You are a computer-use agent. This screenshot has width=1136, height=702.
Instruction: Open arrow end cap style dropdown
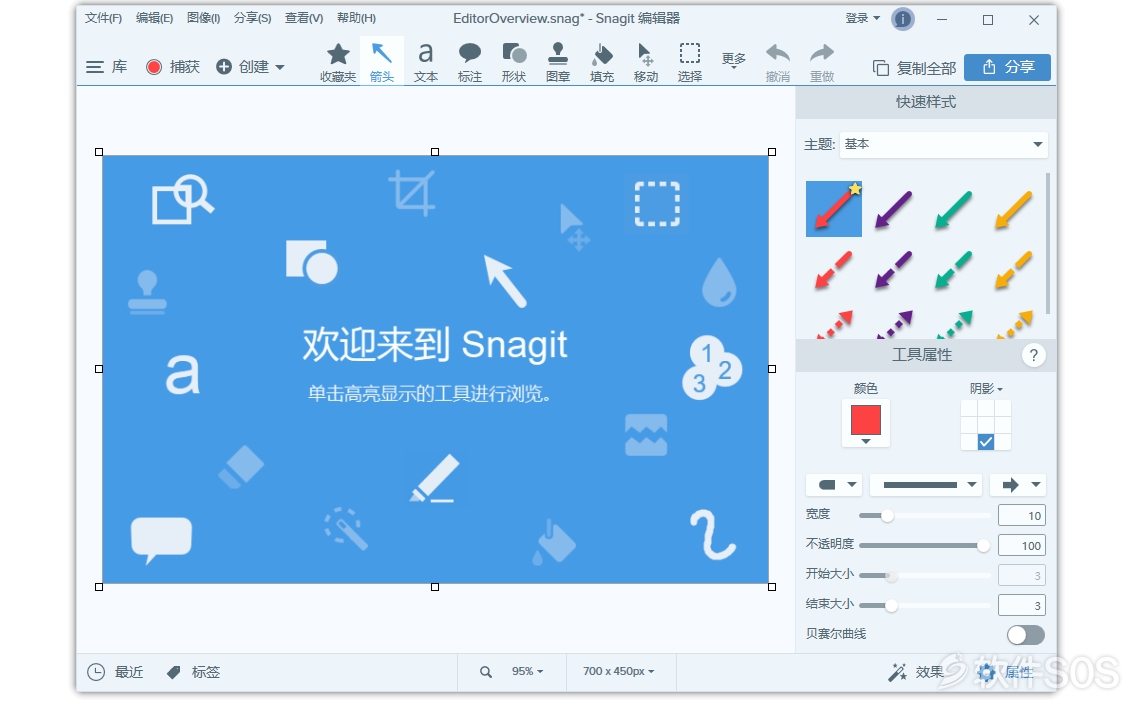pyautogui.click(x=1019, y=485)
